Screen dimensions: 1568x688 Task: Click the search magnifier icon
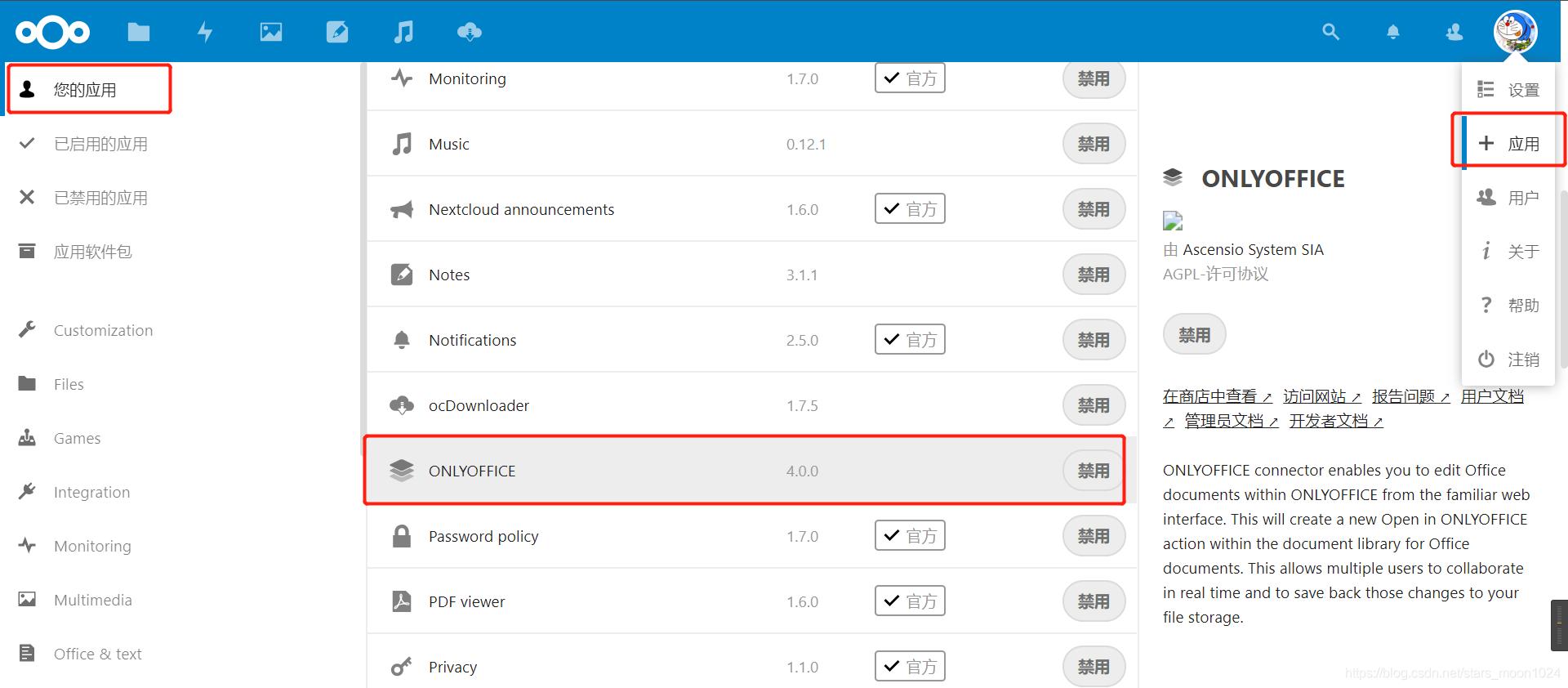[1330, 32]
